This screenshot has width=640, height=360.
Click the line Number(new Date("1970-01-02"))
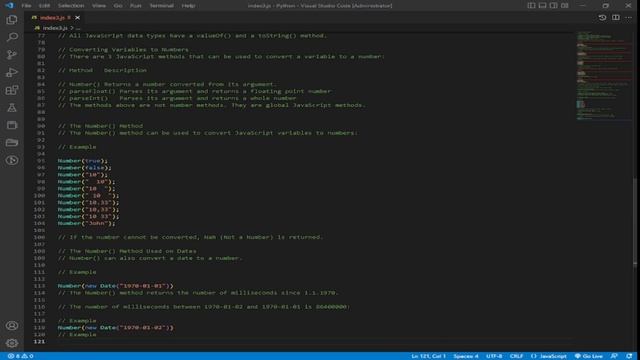115,327
